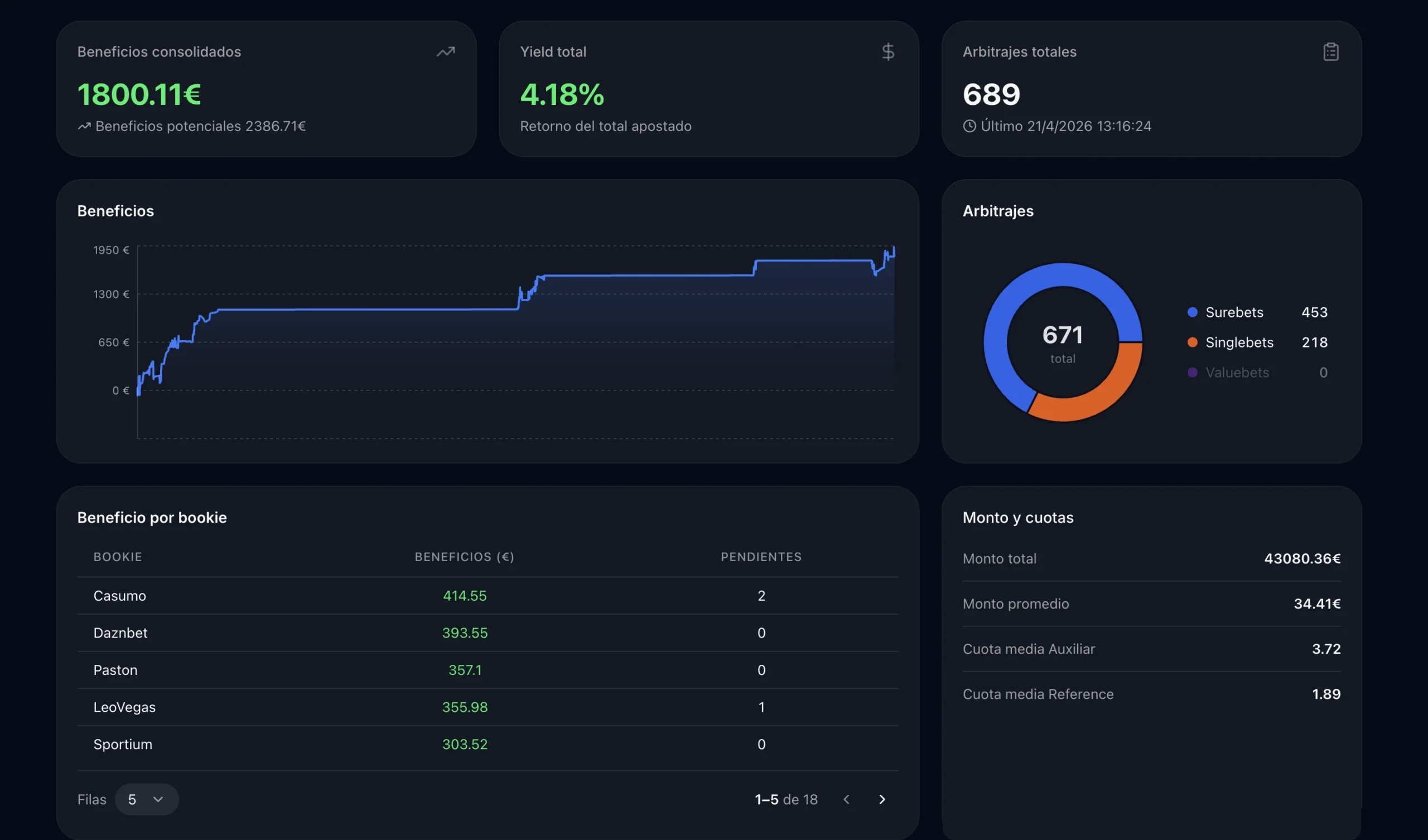This screenshot has width=1428, height=840.
Task: Click the Monto promedio value 34.41€
Action: pyautogui.click(x=1317, y=603)
